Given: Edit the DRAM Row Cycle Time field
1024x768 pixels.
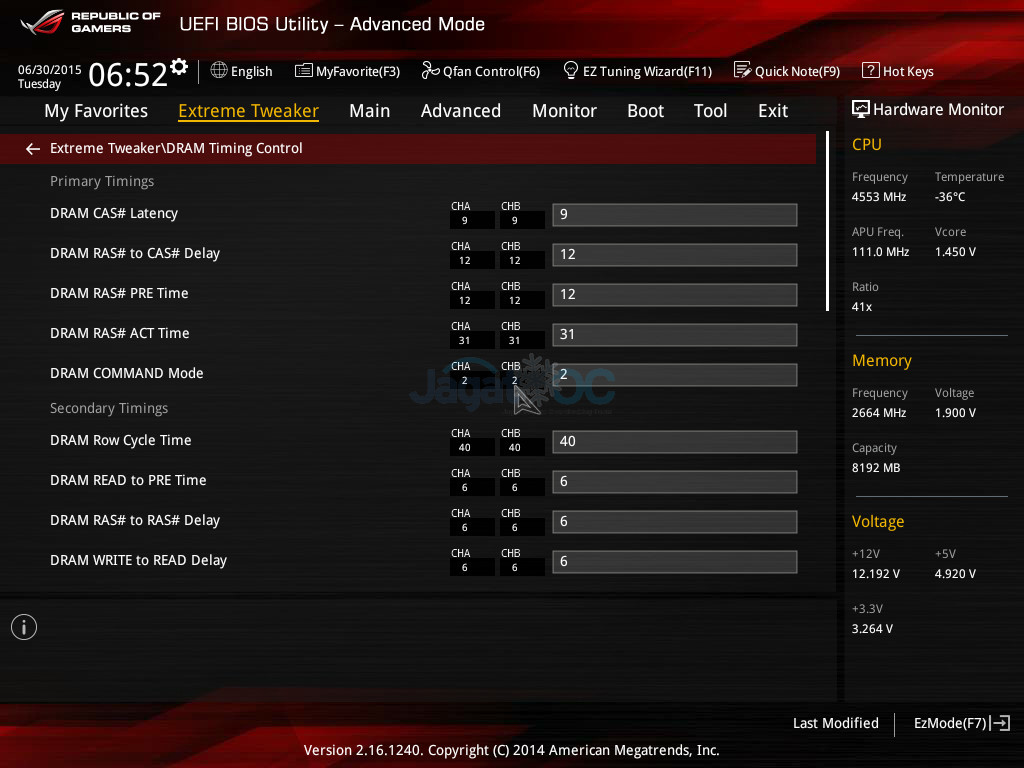Looking at the screenshot, I should click(674, 442).
